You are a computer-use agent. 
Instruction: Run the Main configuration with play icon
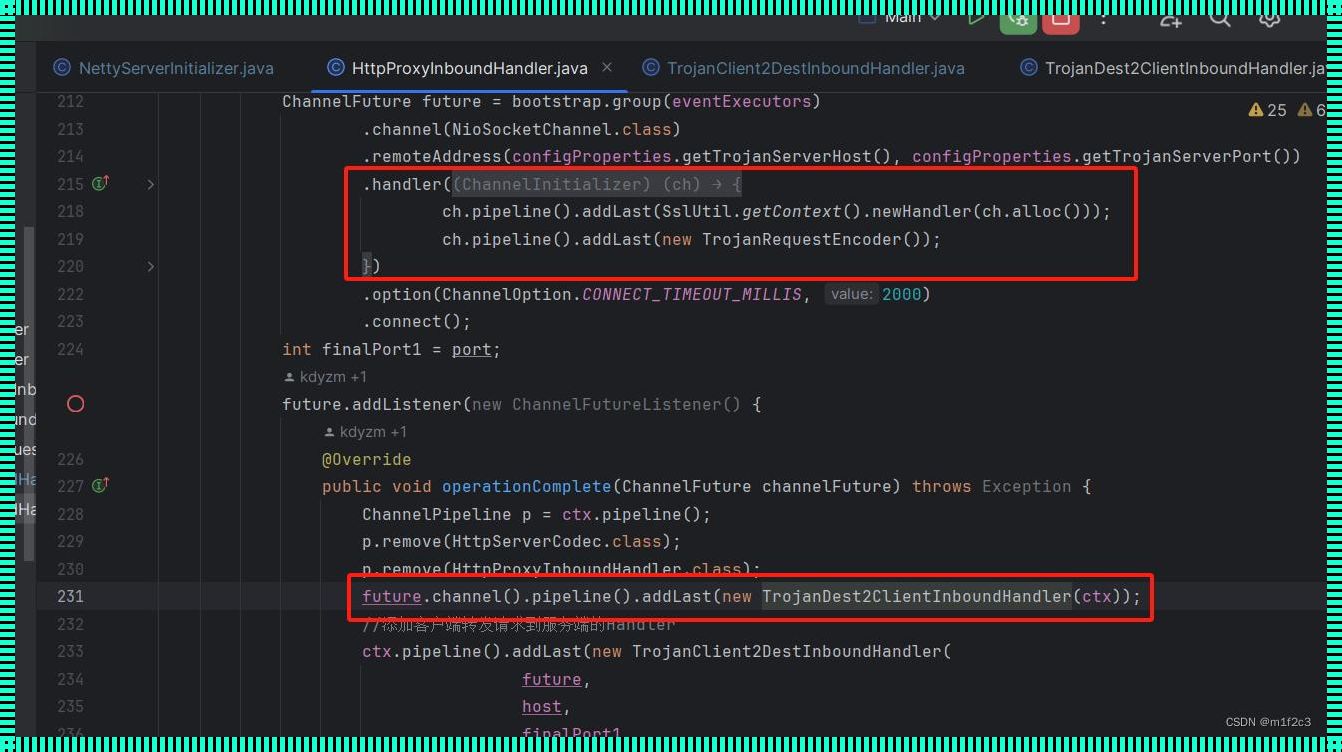[x=976, y=19]
